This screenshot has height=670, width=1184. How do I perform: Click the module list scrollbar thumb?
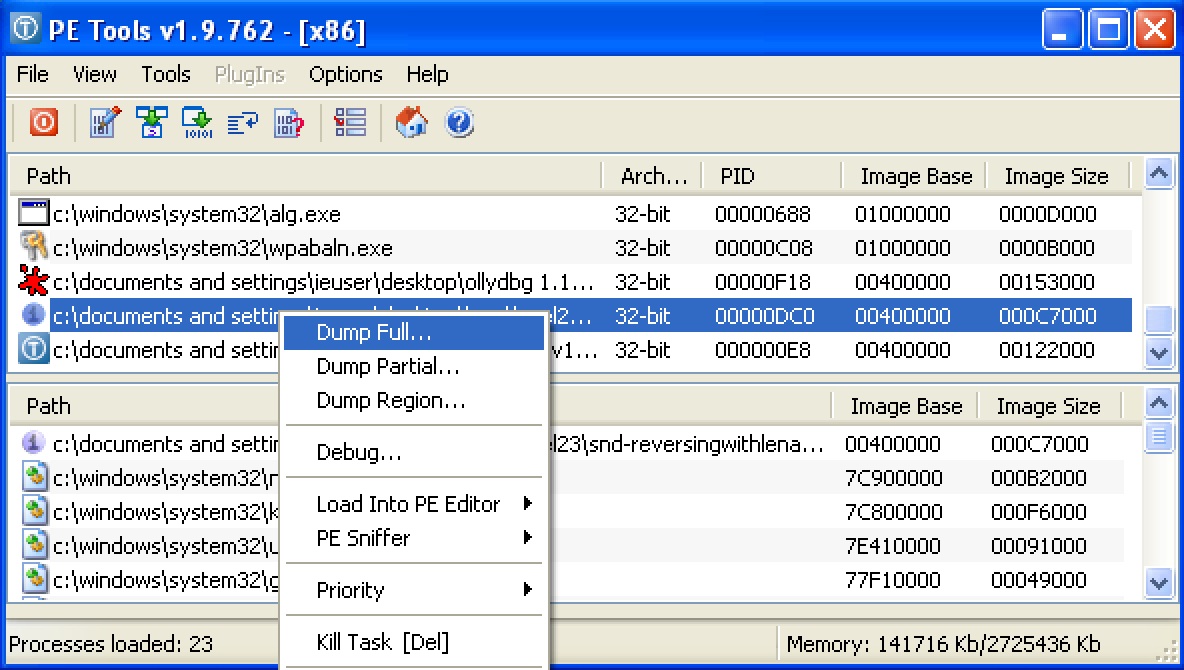coord(1159,436)
